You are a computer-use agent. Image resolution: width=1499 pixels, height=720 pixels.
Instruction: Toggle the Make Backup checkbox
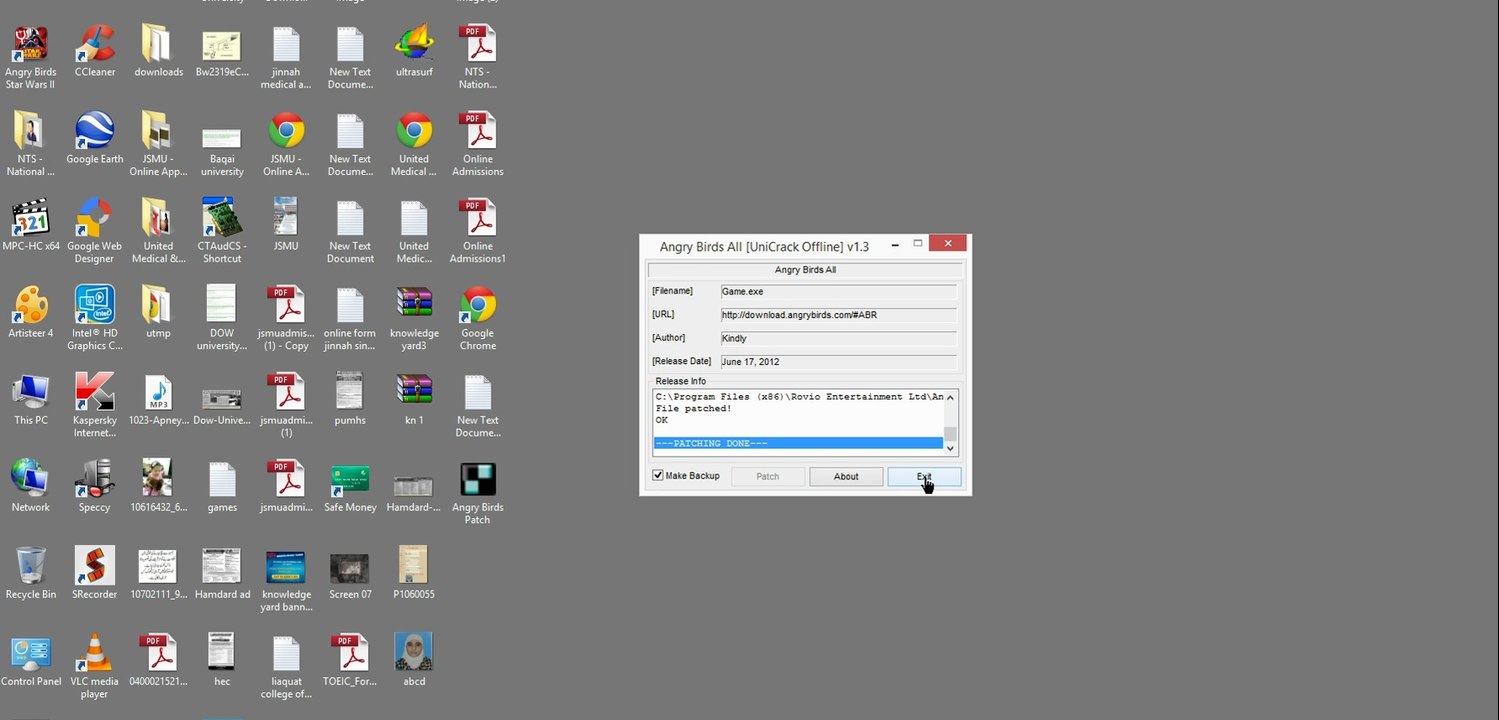658,476
